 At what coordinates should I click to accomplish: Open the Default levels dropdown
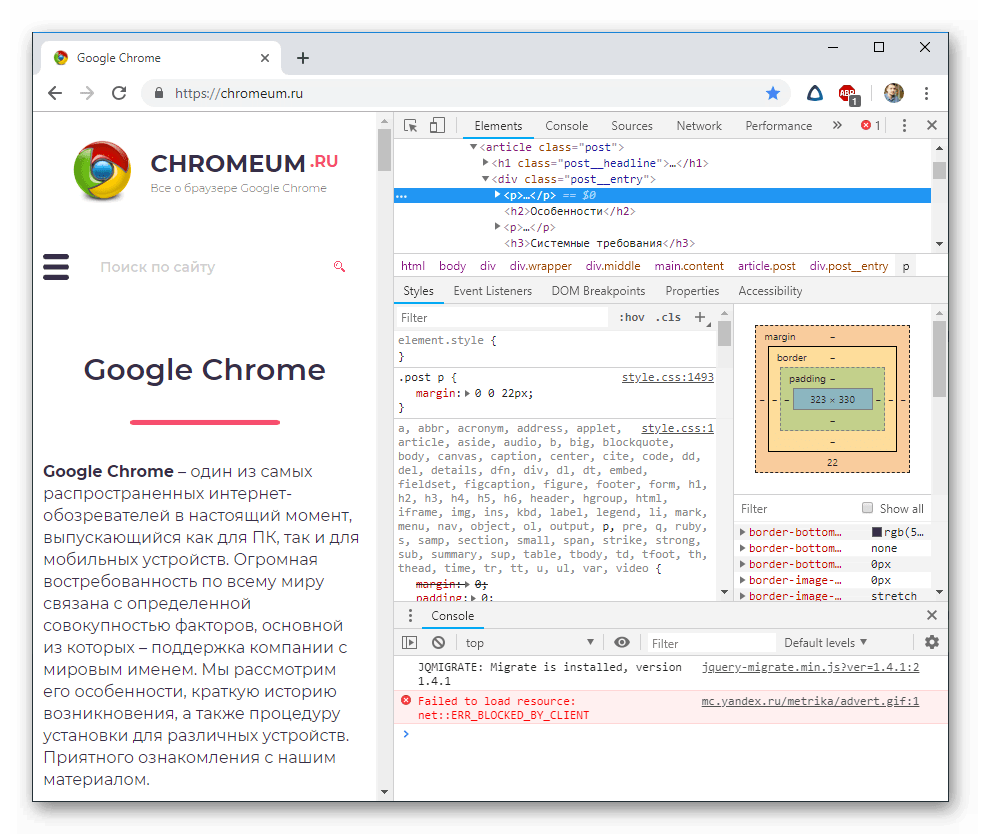825,643
